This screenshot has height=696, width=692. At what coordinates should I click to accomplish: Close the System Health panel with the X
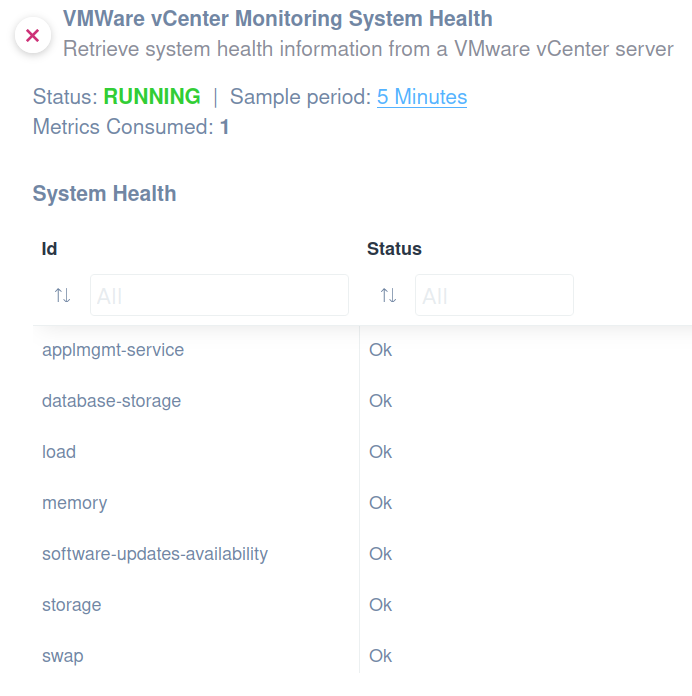33,35
